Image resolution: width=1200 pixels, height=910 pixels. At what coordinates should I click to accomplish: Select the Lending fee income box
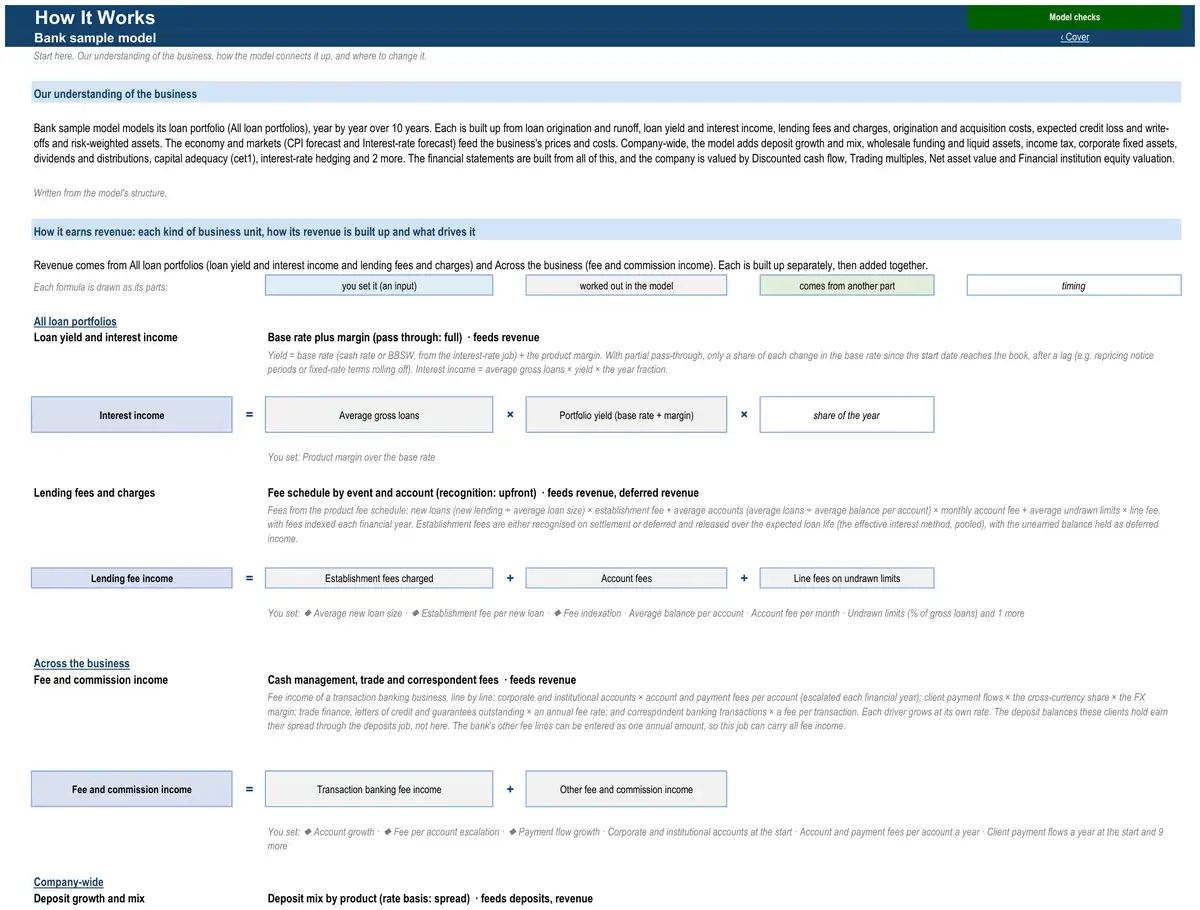point(131,578)
